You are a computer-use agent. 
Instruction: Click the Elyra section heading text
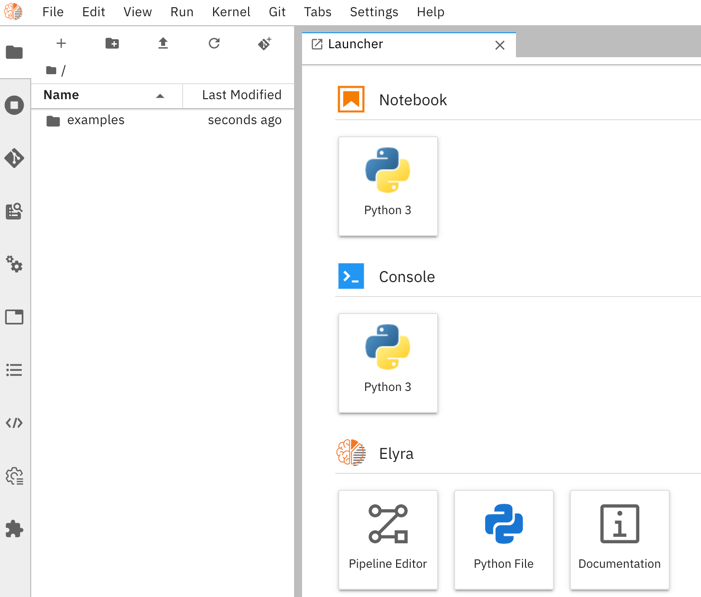pos(396,453)
